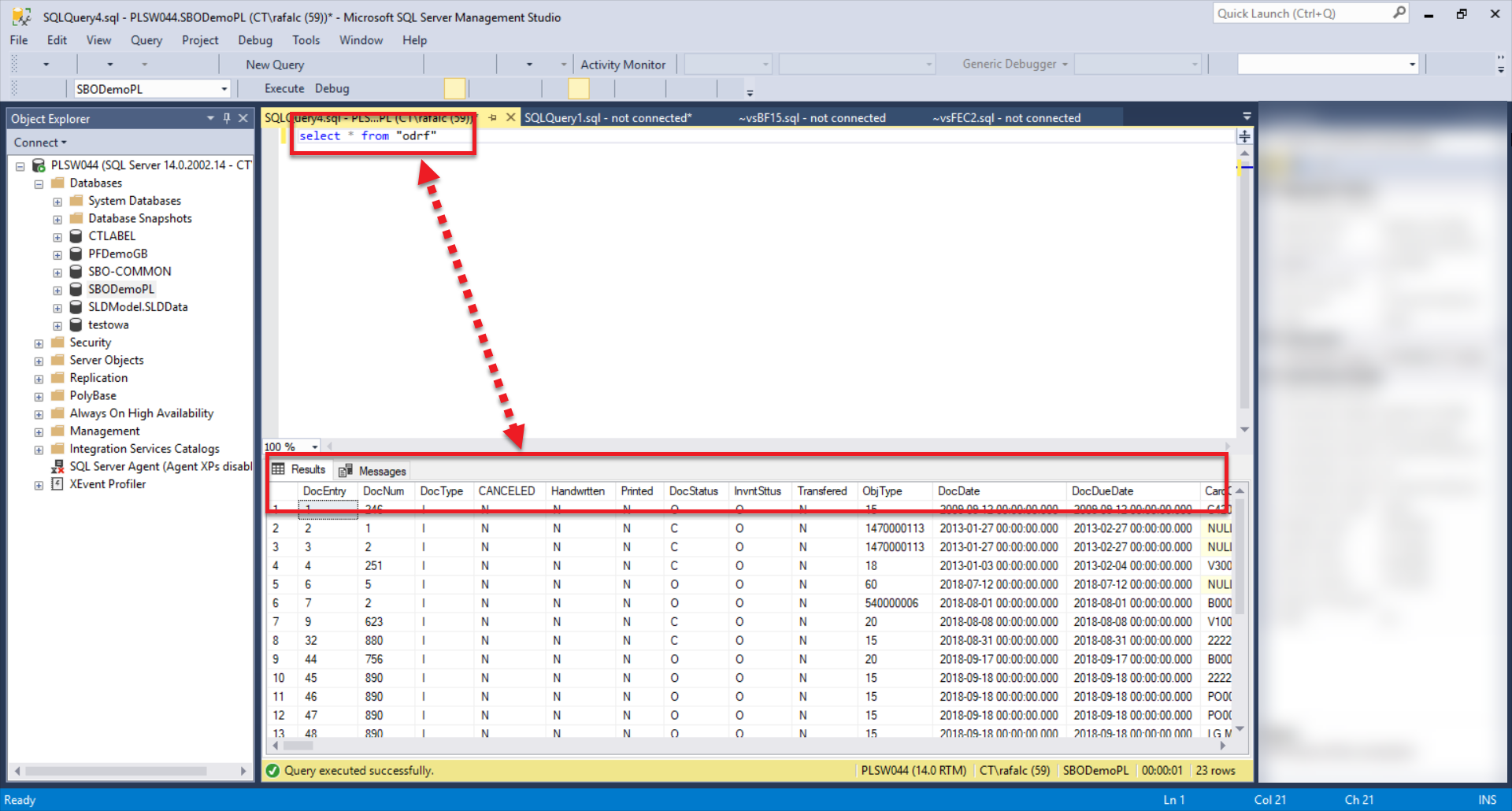Click the PLSW044 server connection icon
This screenshot has width=1512, height=811.
(38, 165)
